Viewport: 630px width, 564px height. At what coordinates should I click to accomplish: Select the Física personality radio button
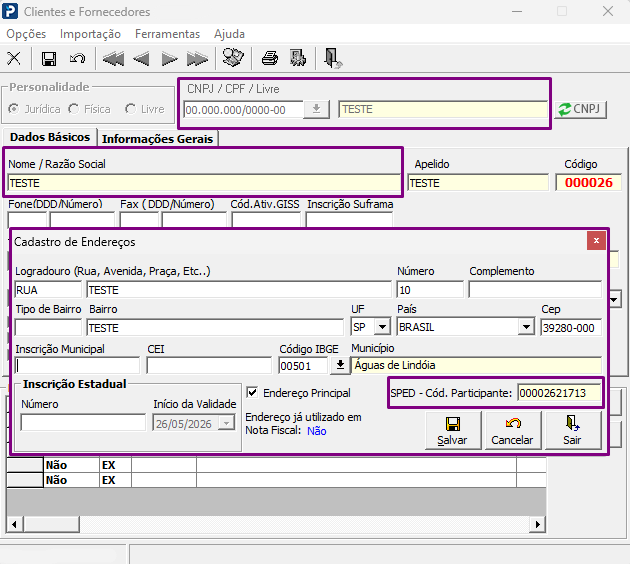(x=74, y=109)
